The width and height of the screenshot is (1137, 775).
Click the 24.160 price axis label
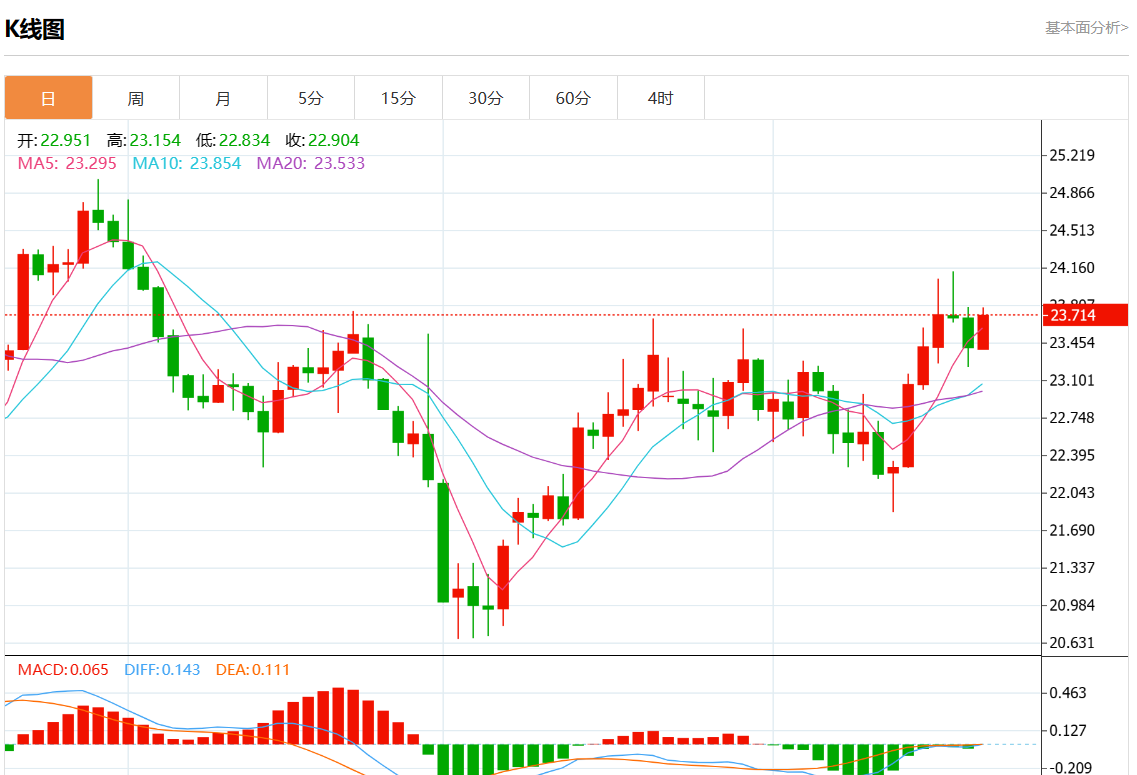point(1072,268)
